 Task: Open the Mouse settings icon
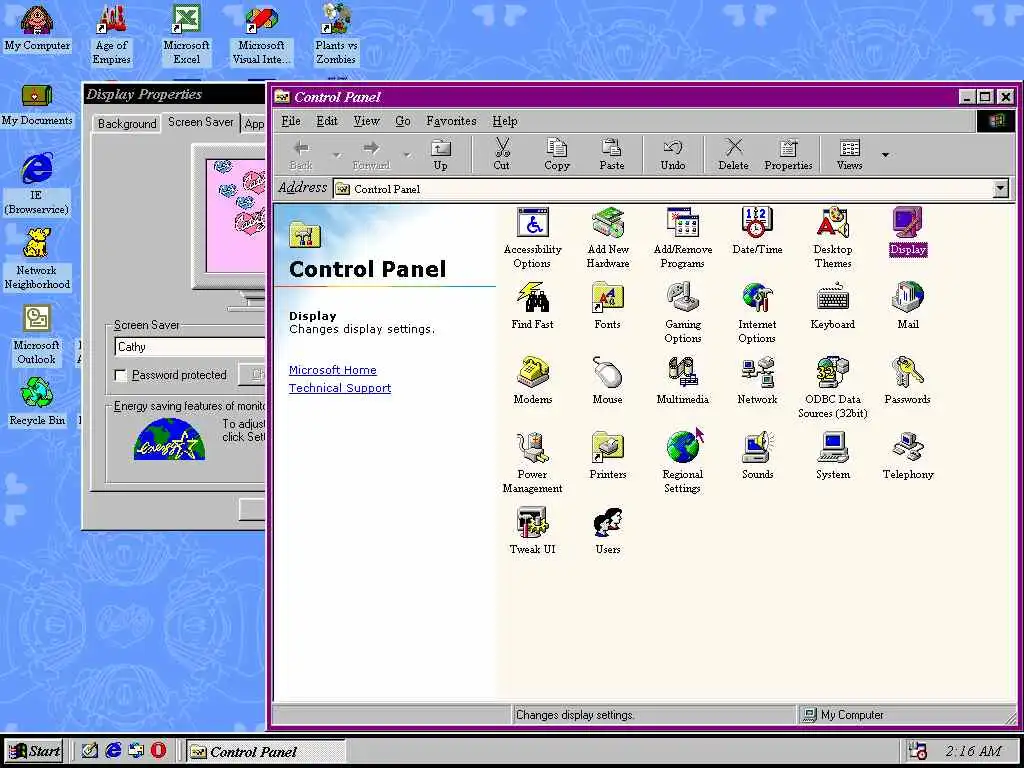tap(607, 381)
